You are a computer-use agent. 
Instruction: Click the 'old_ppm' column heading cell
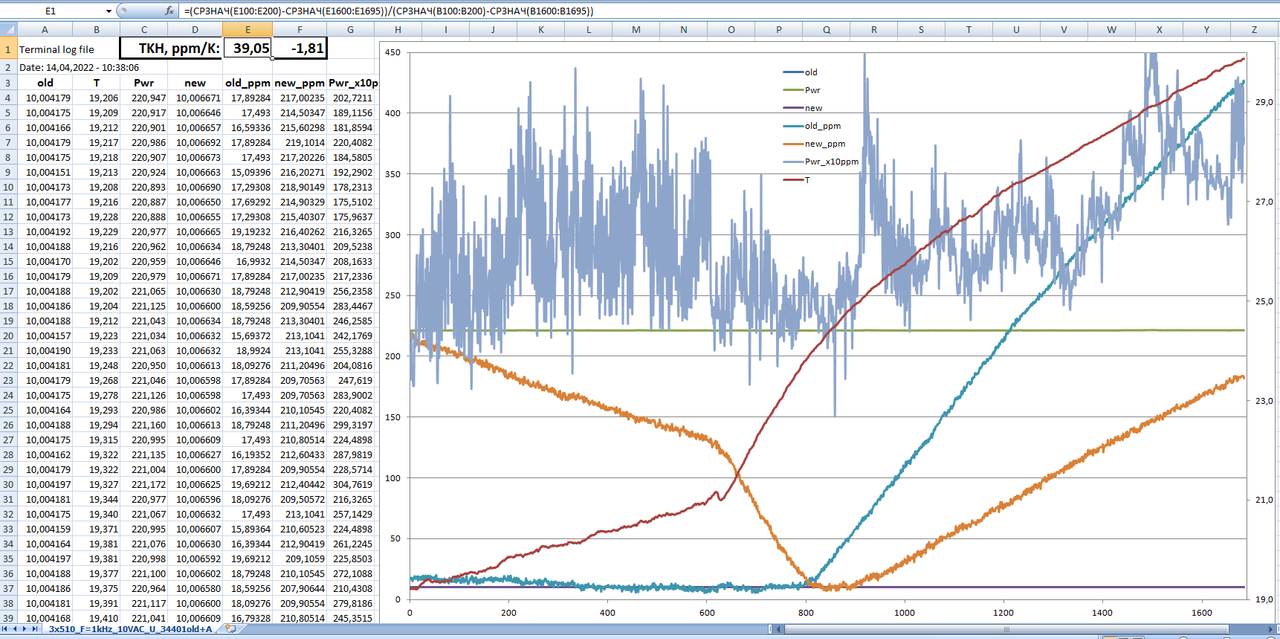click(x=248, y=83)
